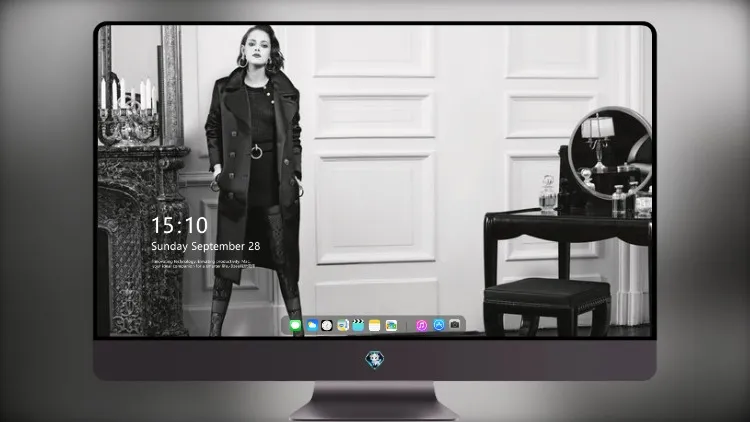This screenshot has height=422, width=750.
Task: Launch the Finder-style icon in dock
Action: 342,325
